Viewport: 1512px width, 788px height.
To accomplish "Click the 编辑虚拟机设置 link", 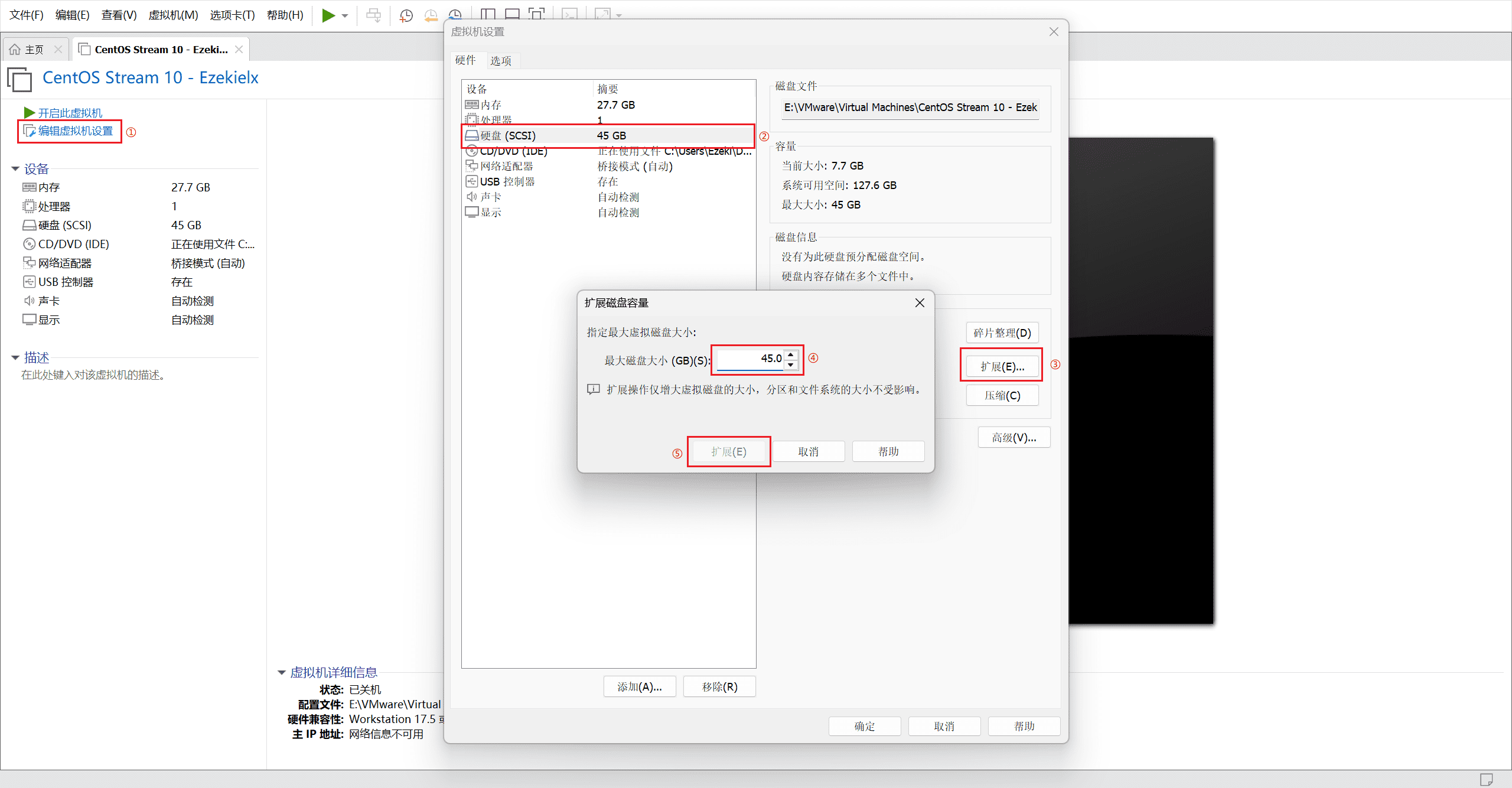I will pyautogui.click(x=75, y=131).
